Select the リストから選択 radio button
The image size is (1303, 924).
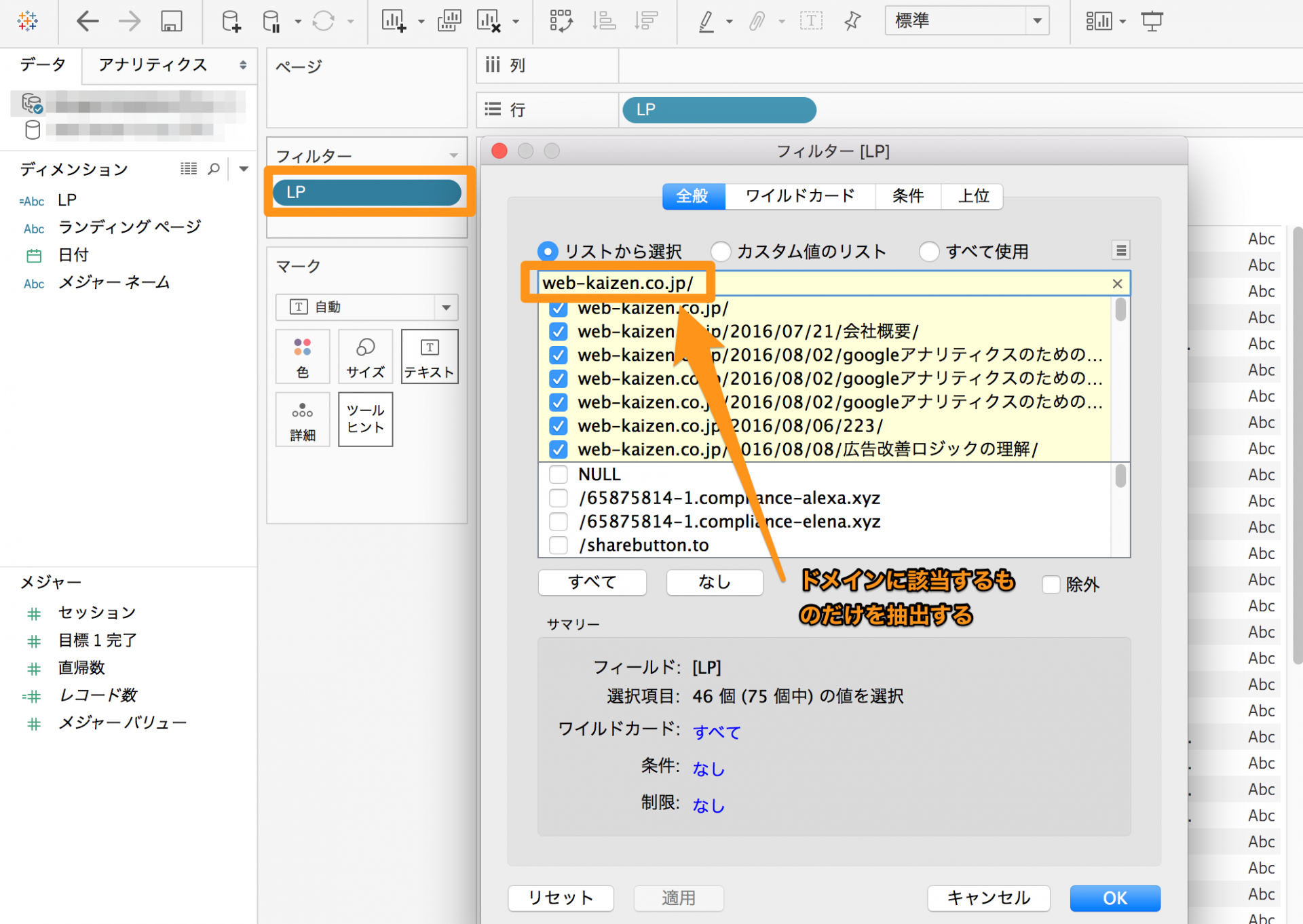[548, 252]
